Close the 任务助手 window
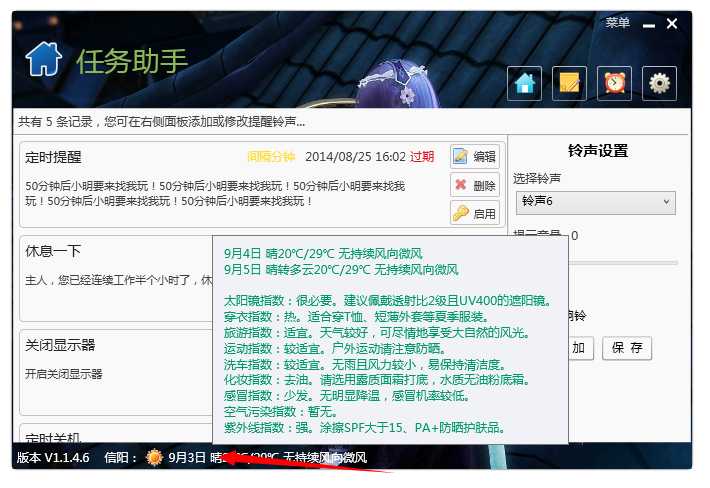The image size is (710, 488). (x=672, y=24)
